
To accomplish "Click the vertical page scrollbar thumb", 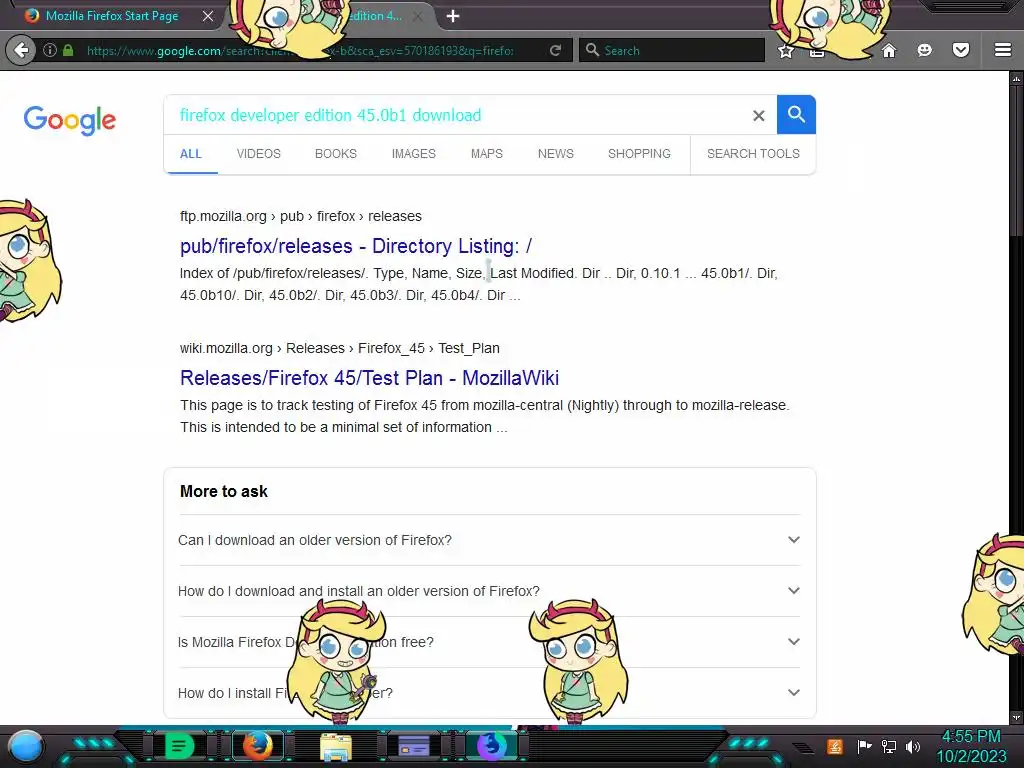I will tap(1016, 160).
